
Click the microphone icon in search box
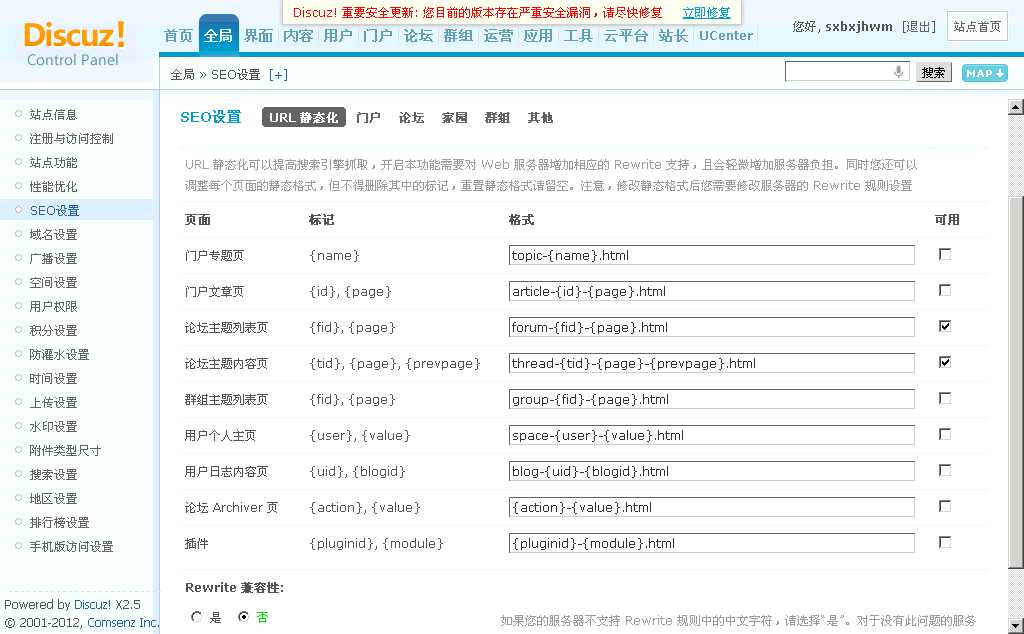click(x=898, y=72)
